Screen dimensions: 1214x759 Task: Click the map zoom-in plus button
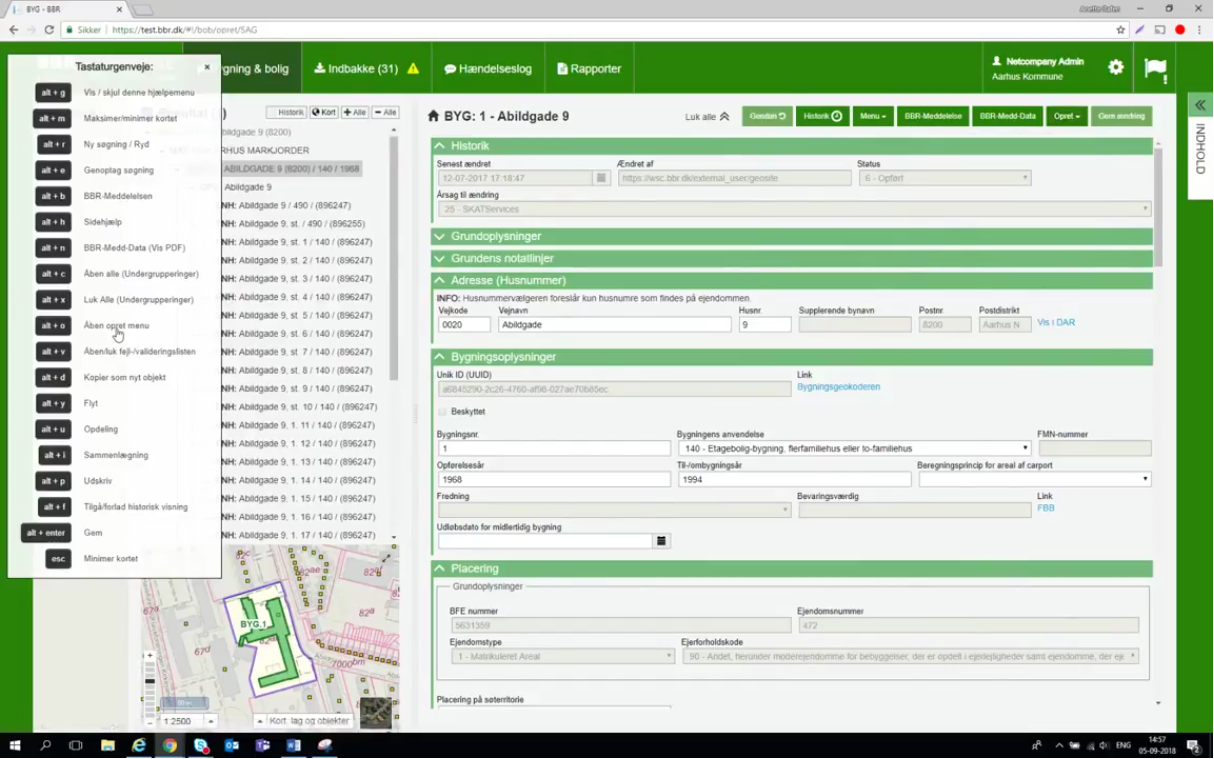pos(150,657)
